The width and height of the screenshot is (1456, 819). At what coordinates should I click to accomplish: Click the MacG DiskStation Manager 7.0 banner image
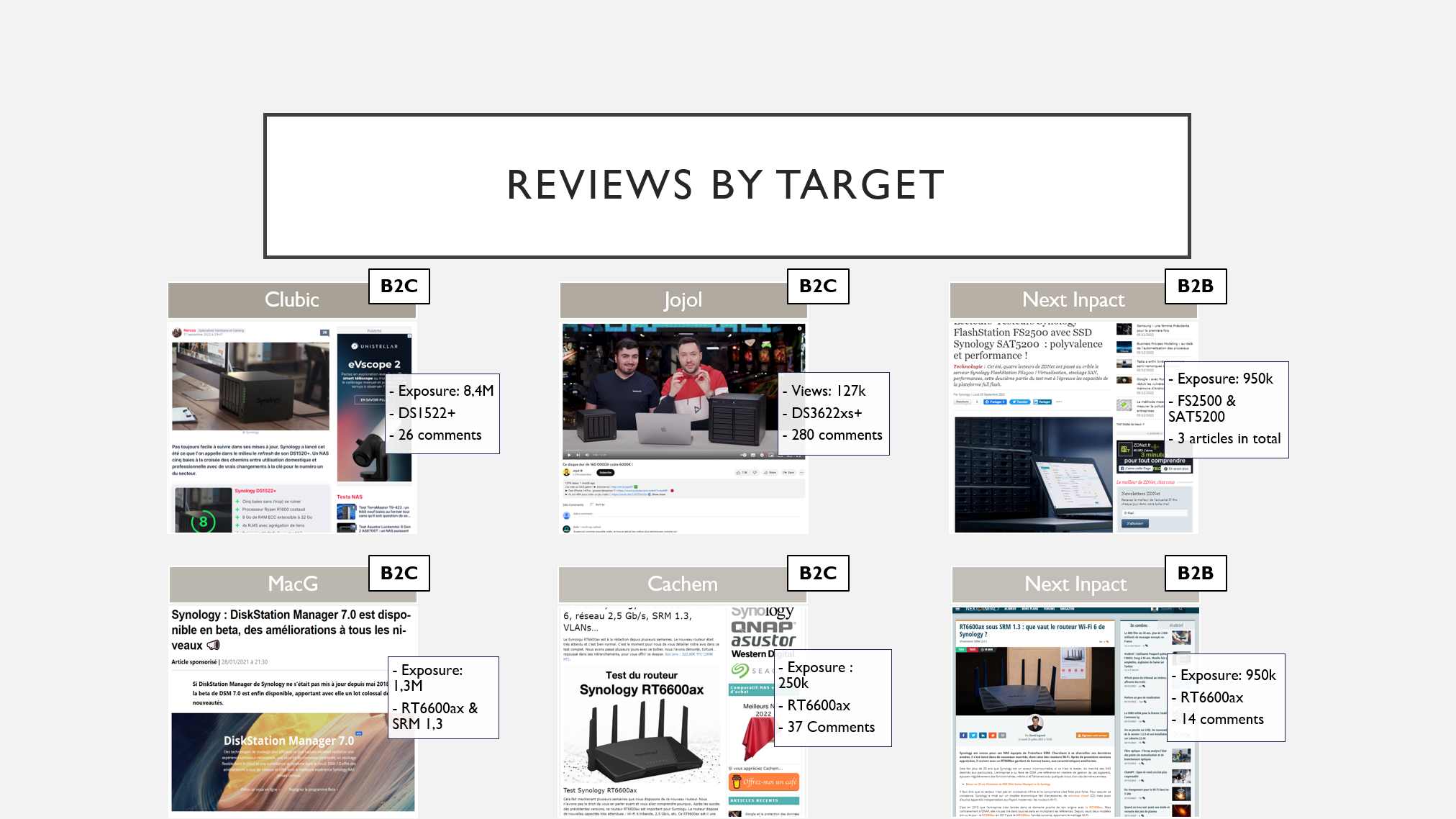292,761
